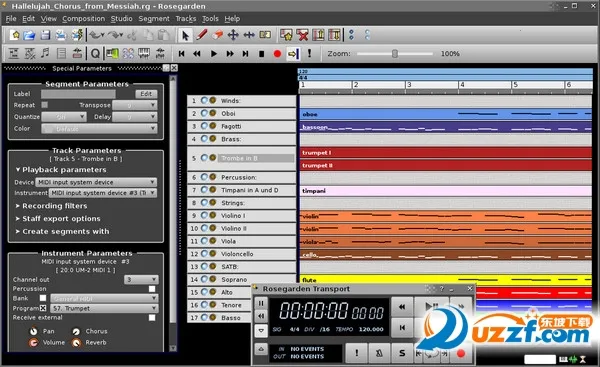The image size is (600, 367).
Task: Toggle the scroll-to-follow-playback arrow
Action: 293,54
